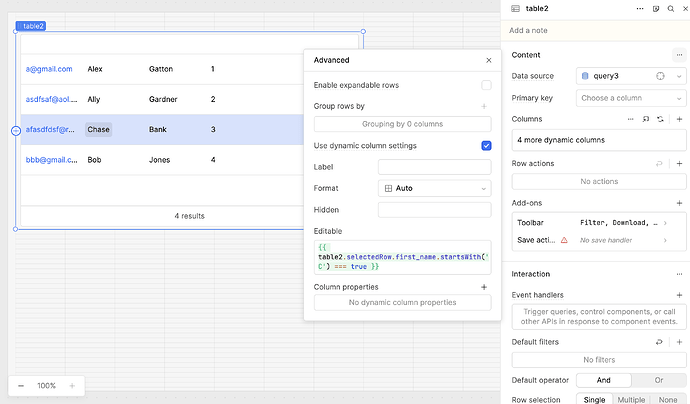Click the Jones last name cell
The height and width of the screenshot is (404, 690).
[x=159, y=160]
